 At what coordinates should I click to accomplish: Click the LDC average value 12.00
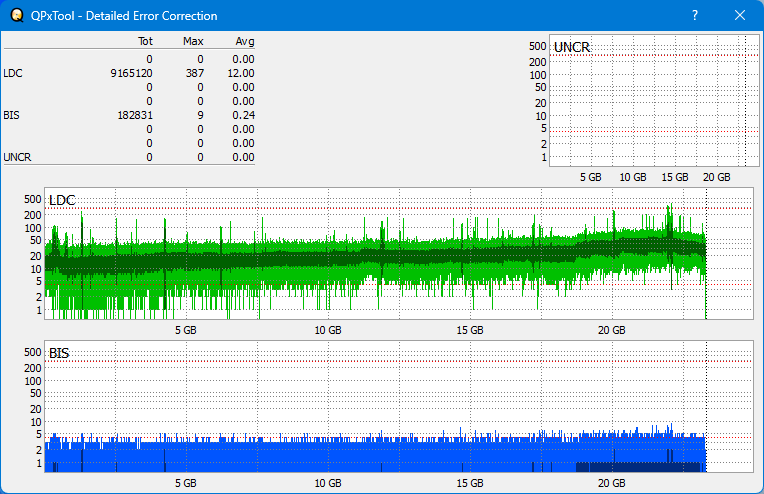241,73
